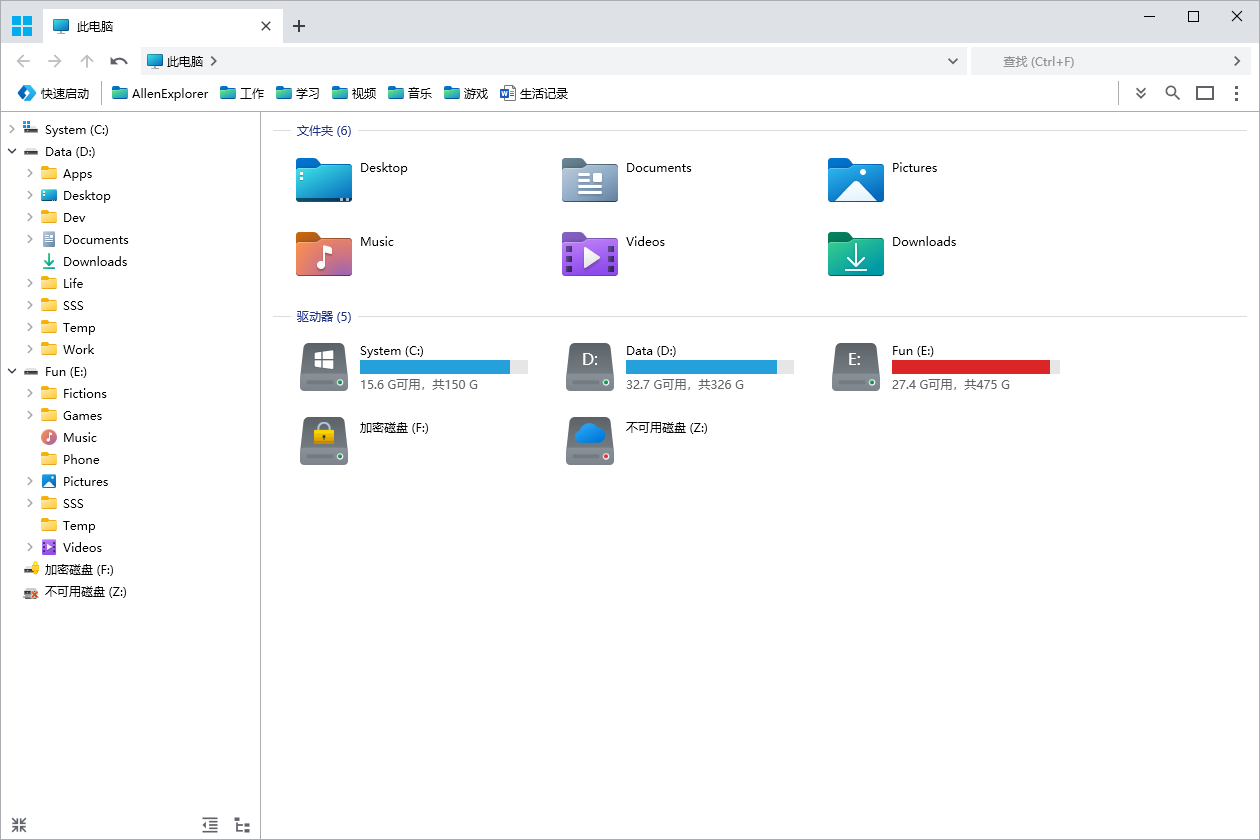This screenshot has height=840, width=1260.
Task: Open the three-dot more options menu
Action: point(1237,93)
